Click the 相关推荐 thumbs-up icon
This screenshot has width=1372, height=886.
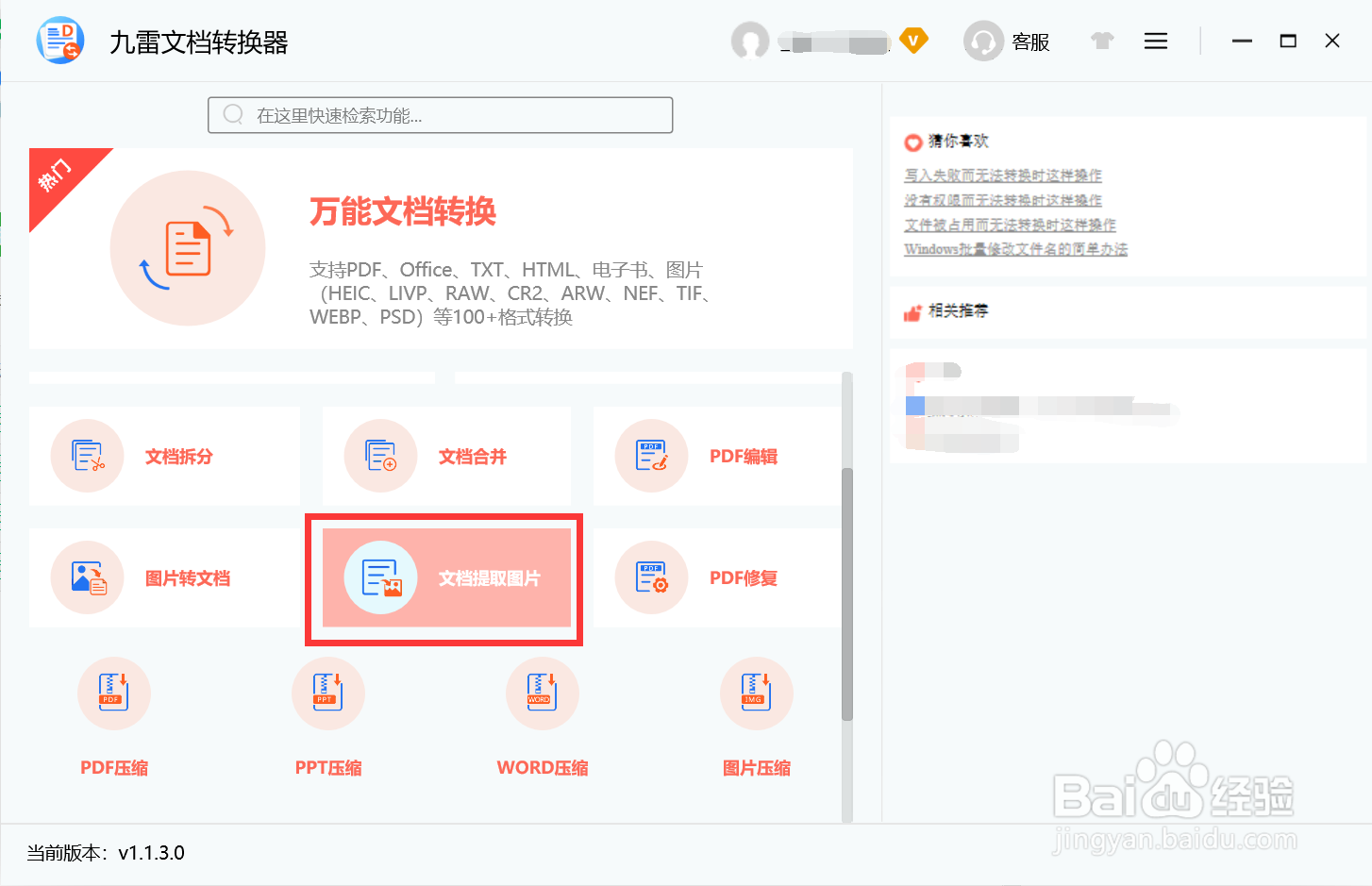tap(912, 312)
